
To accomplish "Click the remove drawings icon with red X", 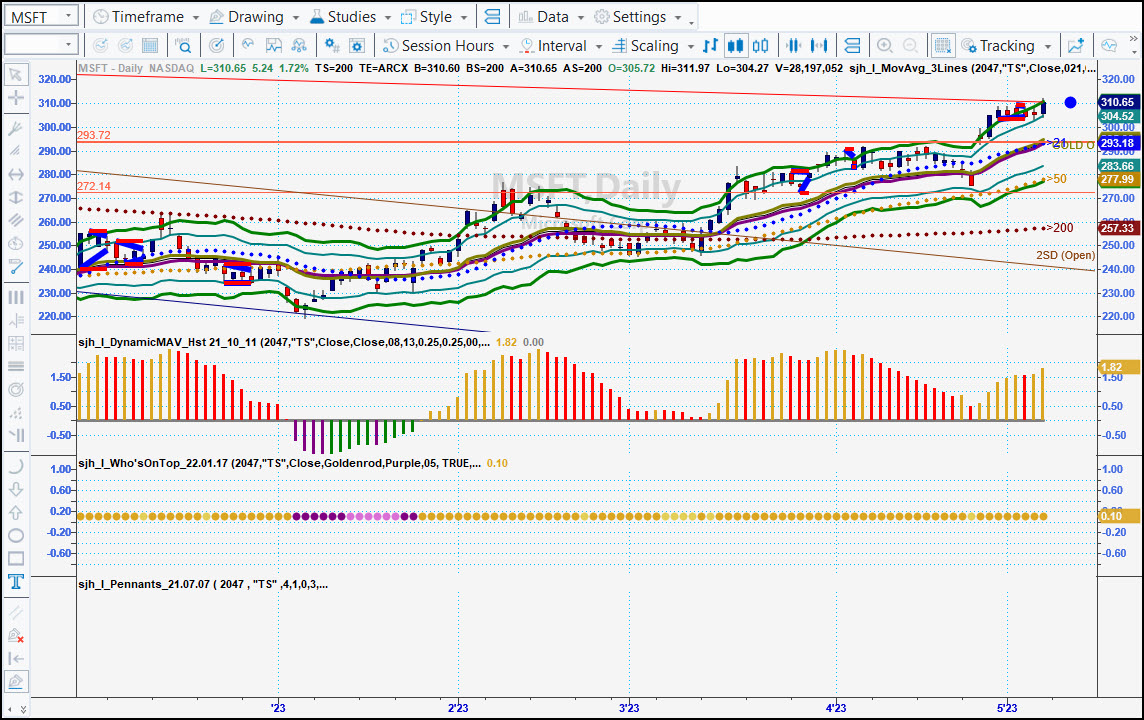I will [15, 635].
